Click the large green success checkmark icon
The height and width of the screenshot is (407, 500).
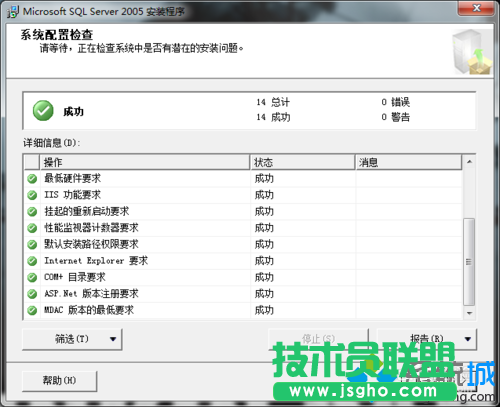tap(43, 111)
